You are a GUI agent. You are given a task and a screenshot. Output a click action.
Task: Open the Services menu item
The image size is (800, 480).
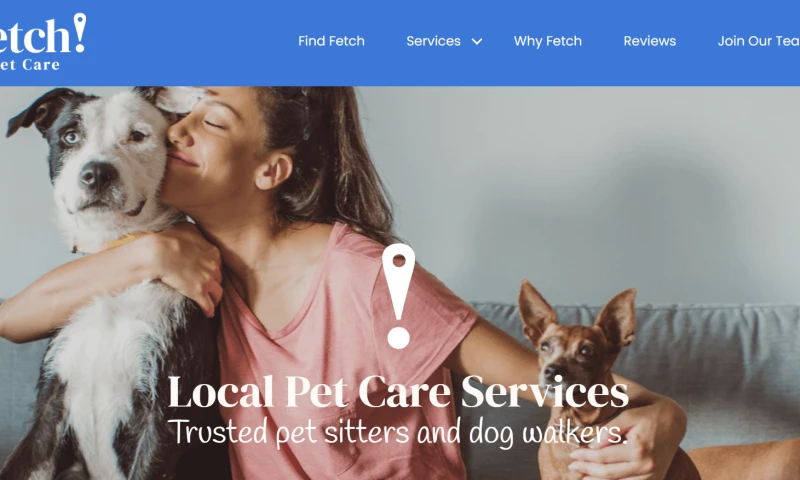[433, 41]
